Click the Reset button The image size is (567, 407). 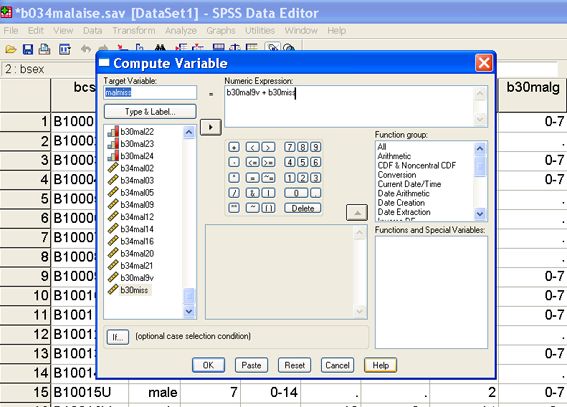point(294,365)
